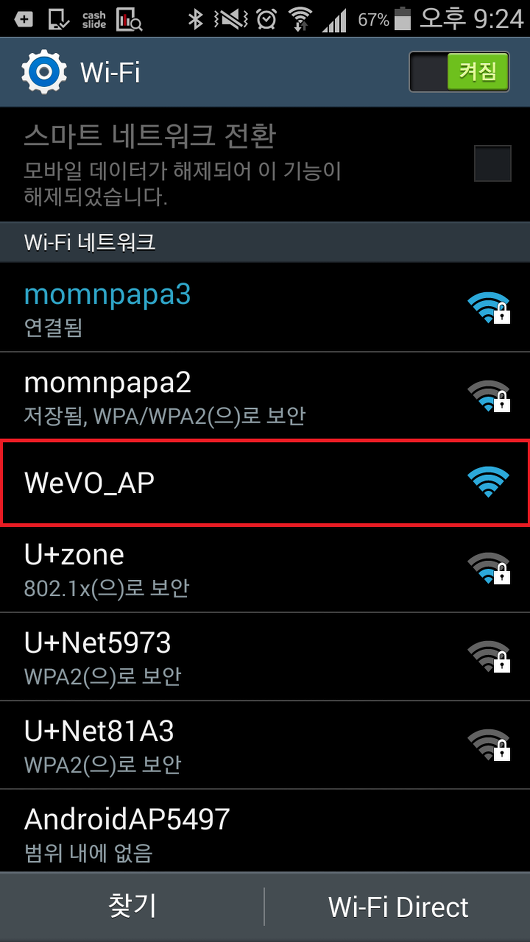Open the U+zone 802.1x network

coord(265,569)
